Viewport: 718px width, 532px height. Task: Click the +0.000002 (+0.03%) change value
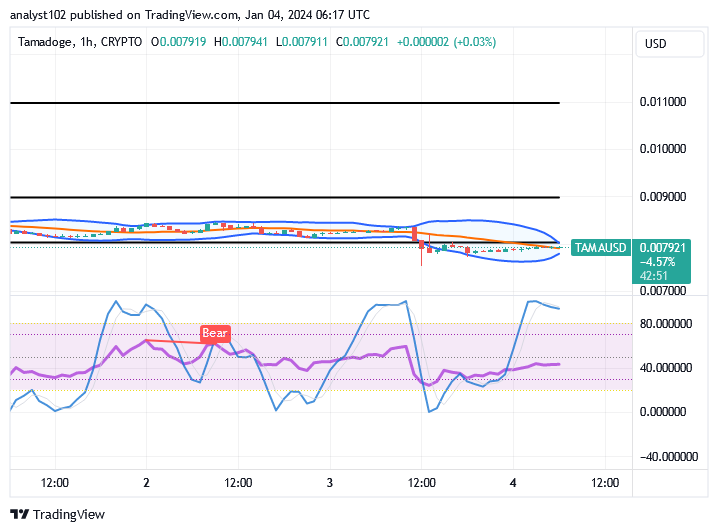(x=446, y=42)
